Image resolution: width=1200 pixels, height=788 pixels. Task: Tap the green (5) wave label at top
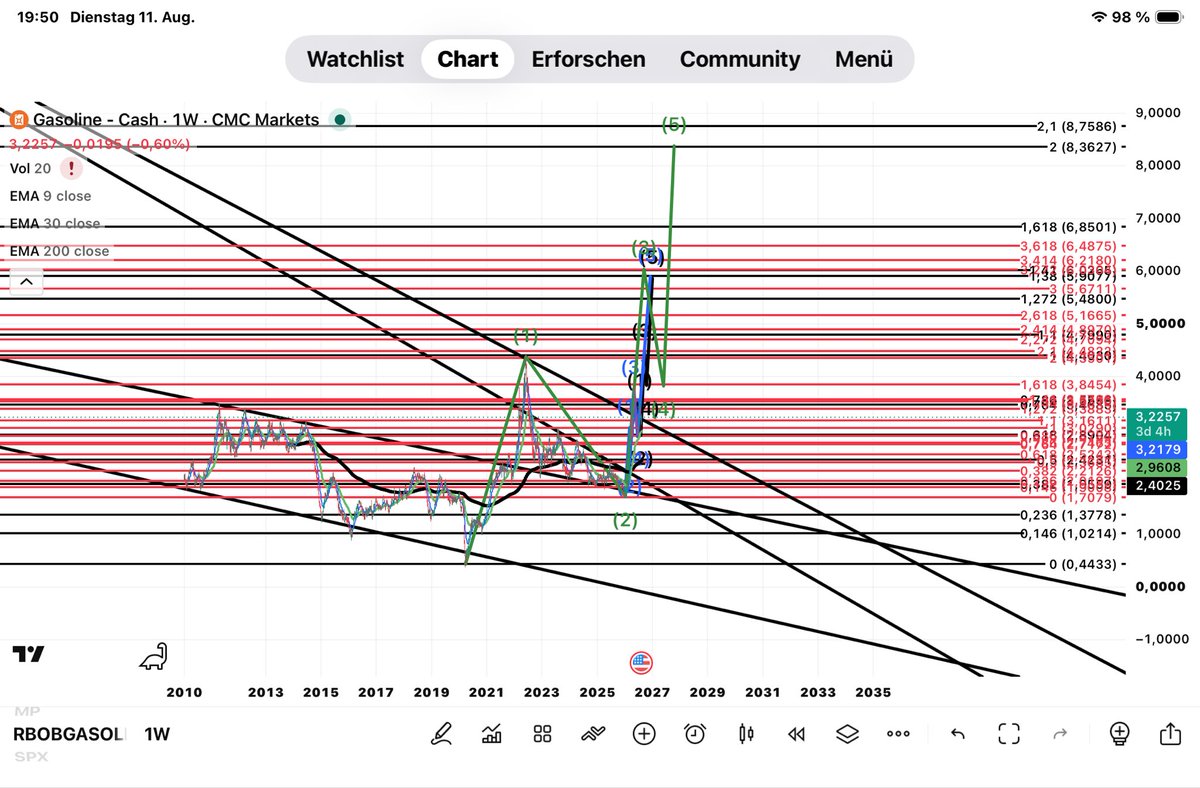coord(674,125)
